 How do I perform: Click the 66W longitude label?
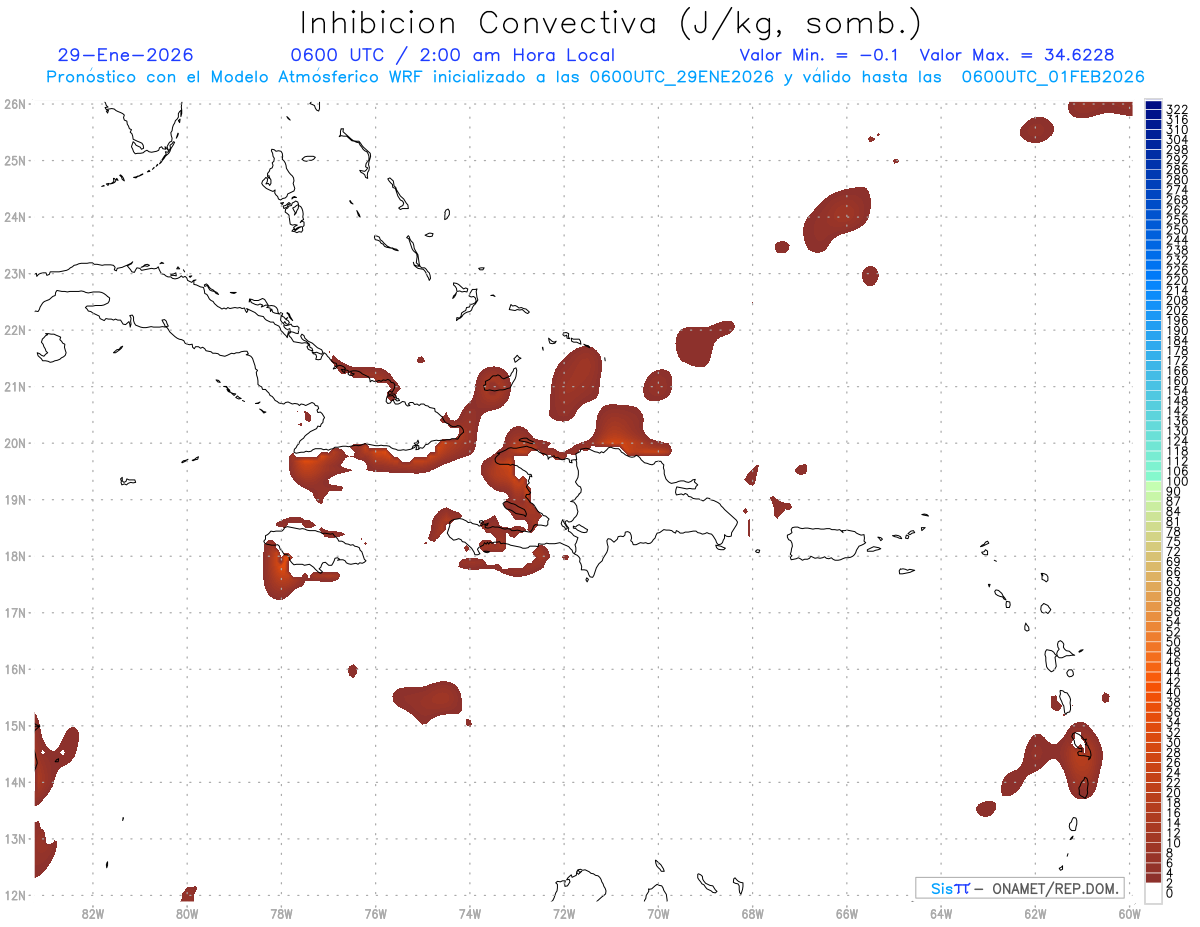pos(847,913)
